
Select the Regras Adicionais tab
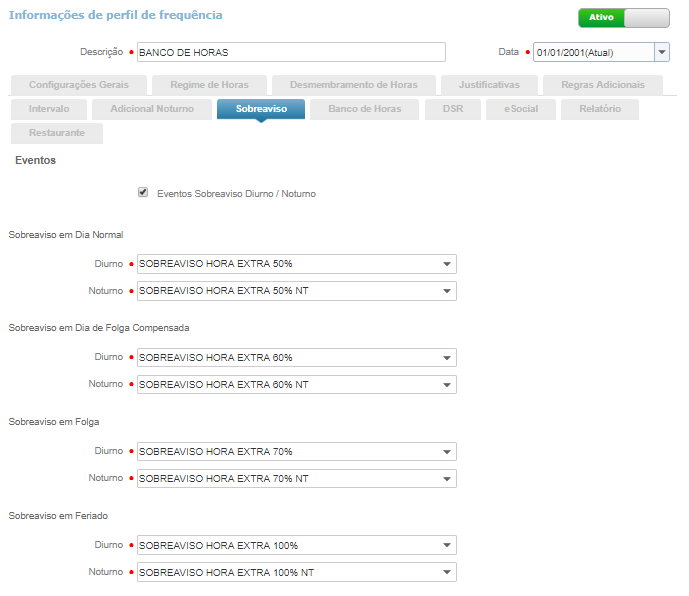[x=610, y=85]
